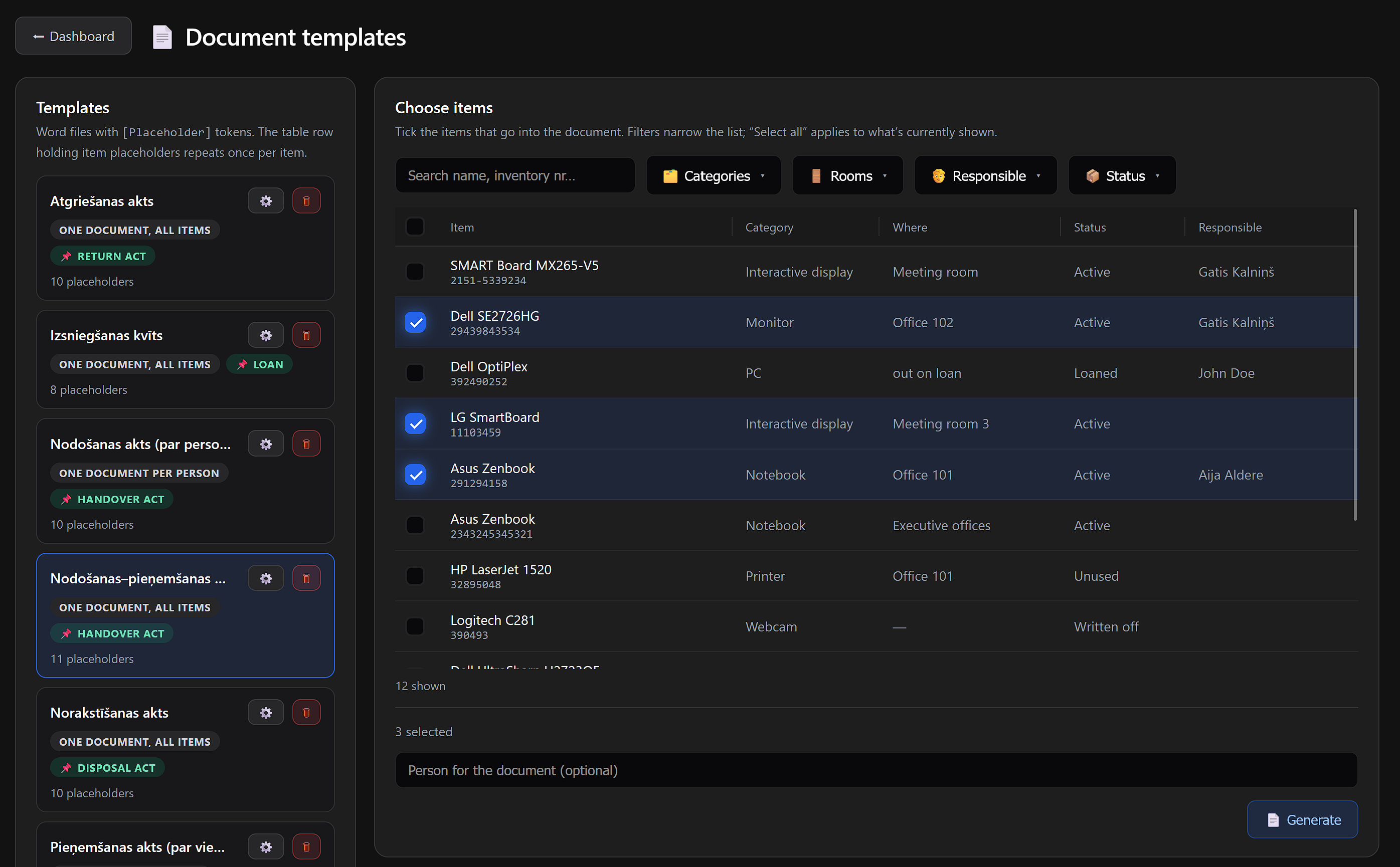
Task: Open settings for Pieņemšanas akts (par vie...)
Action: pos(266,846)
